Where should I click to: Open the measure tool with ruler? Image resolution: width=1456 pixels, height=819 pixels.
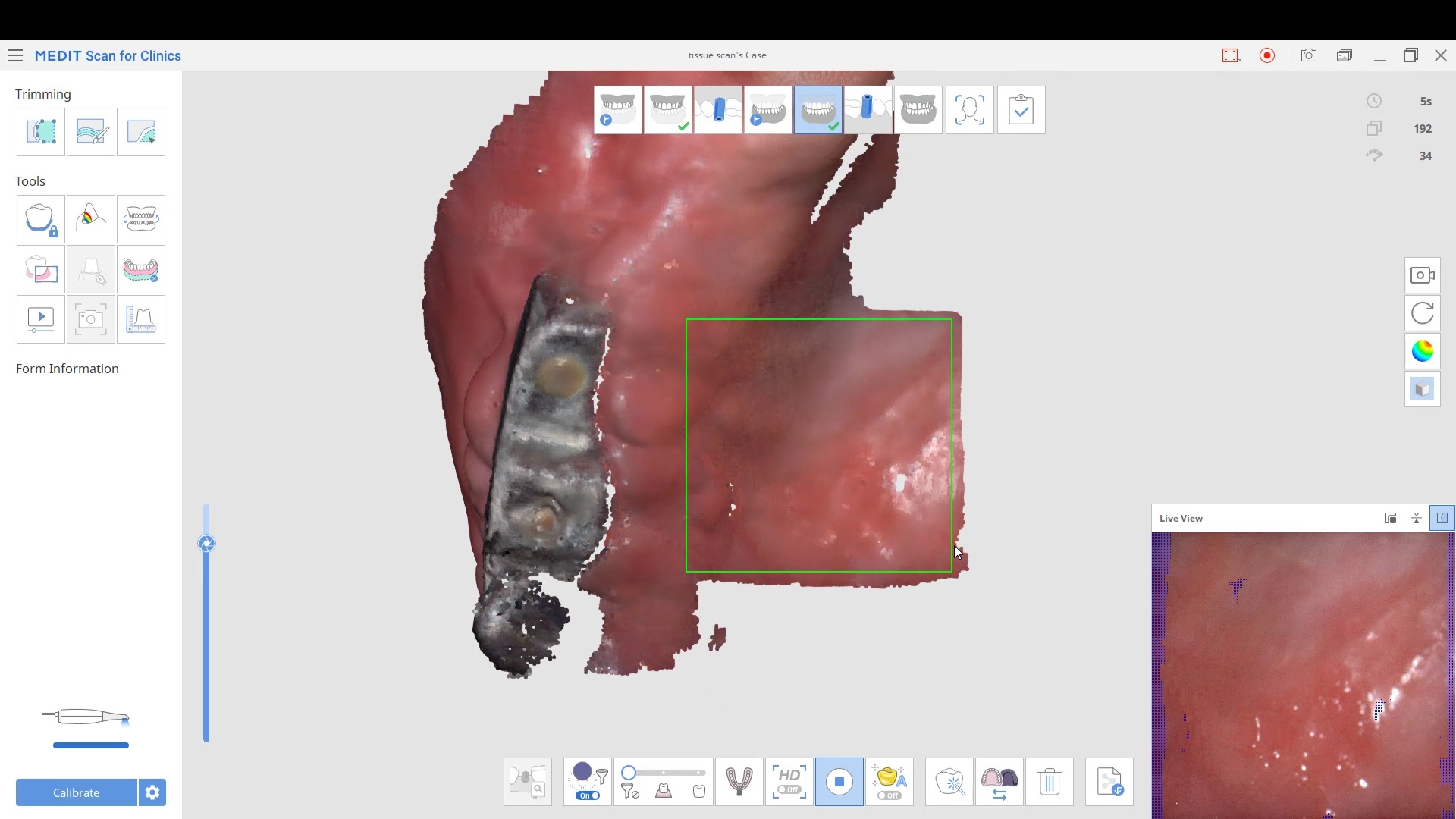(x=141, y=319)
